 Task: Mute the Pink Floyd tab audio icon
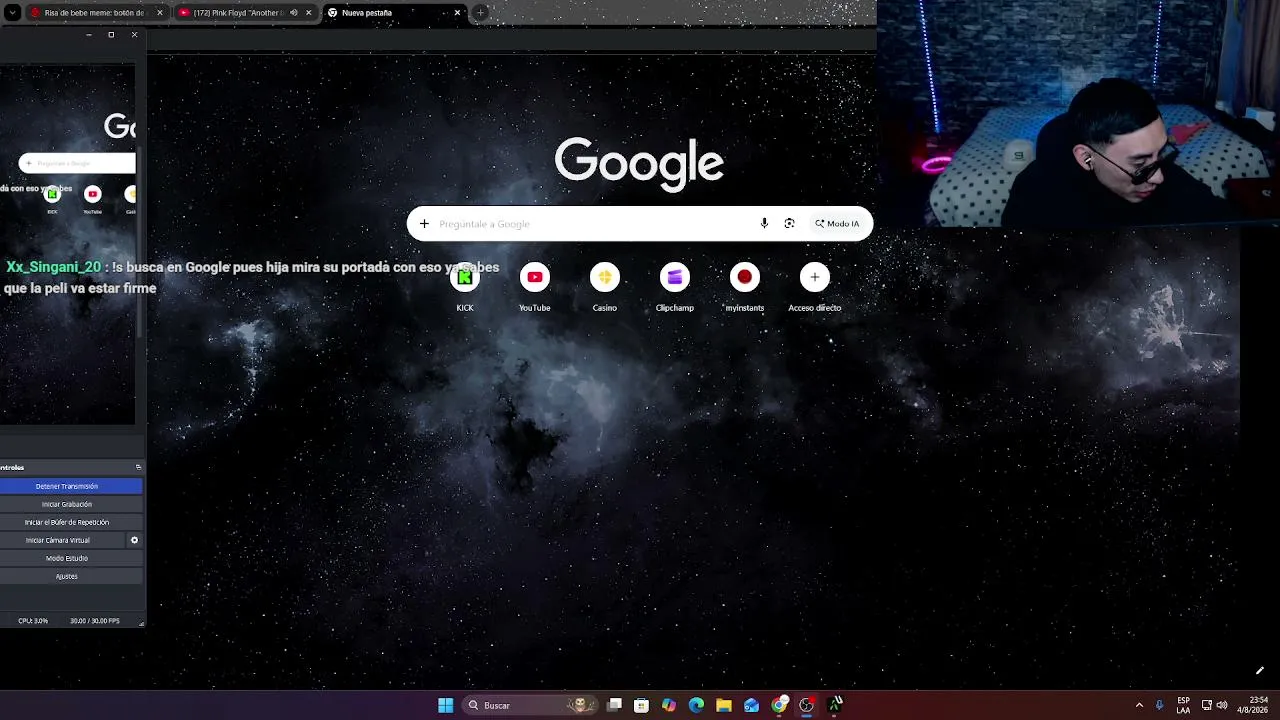pyautogui.click(x=293, y=13)
